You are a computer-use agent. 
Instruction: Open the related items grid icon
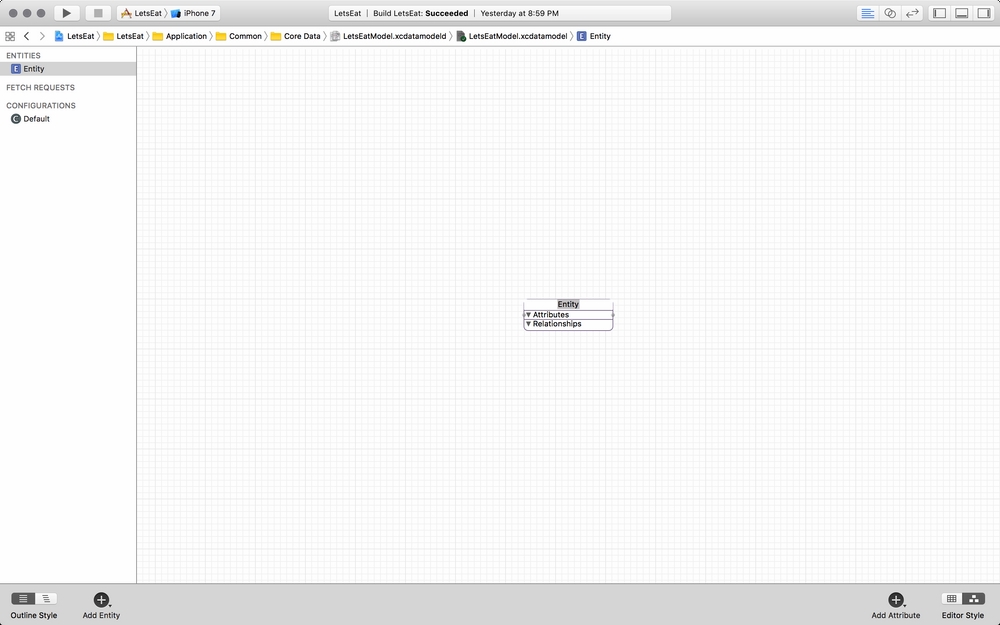tap(10, 36)
